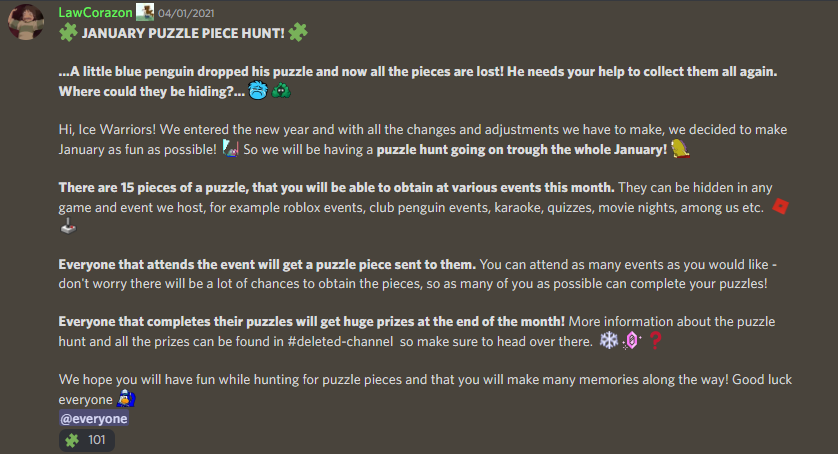Click the yellow emoji after 'whole January!'
The width and height of the screenshot is (838, 454).
pyautogui.click(x=680, y=149)
